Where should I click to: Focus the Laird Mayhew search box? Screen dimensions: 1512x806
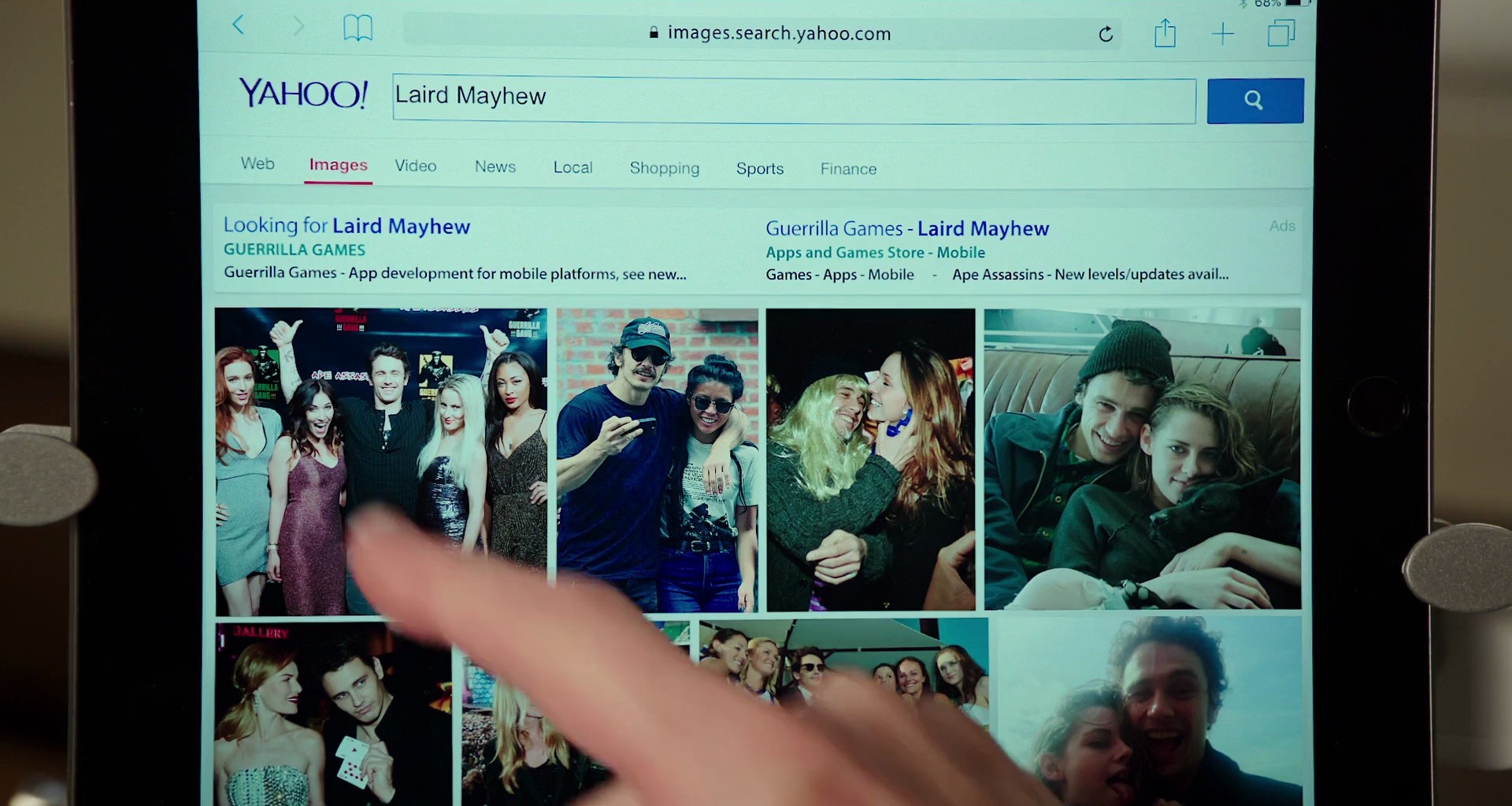[794, 99]
